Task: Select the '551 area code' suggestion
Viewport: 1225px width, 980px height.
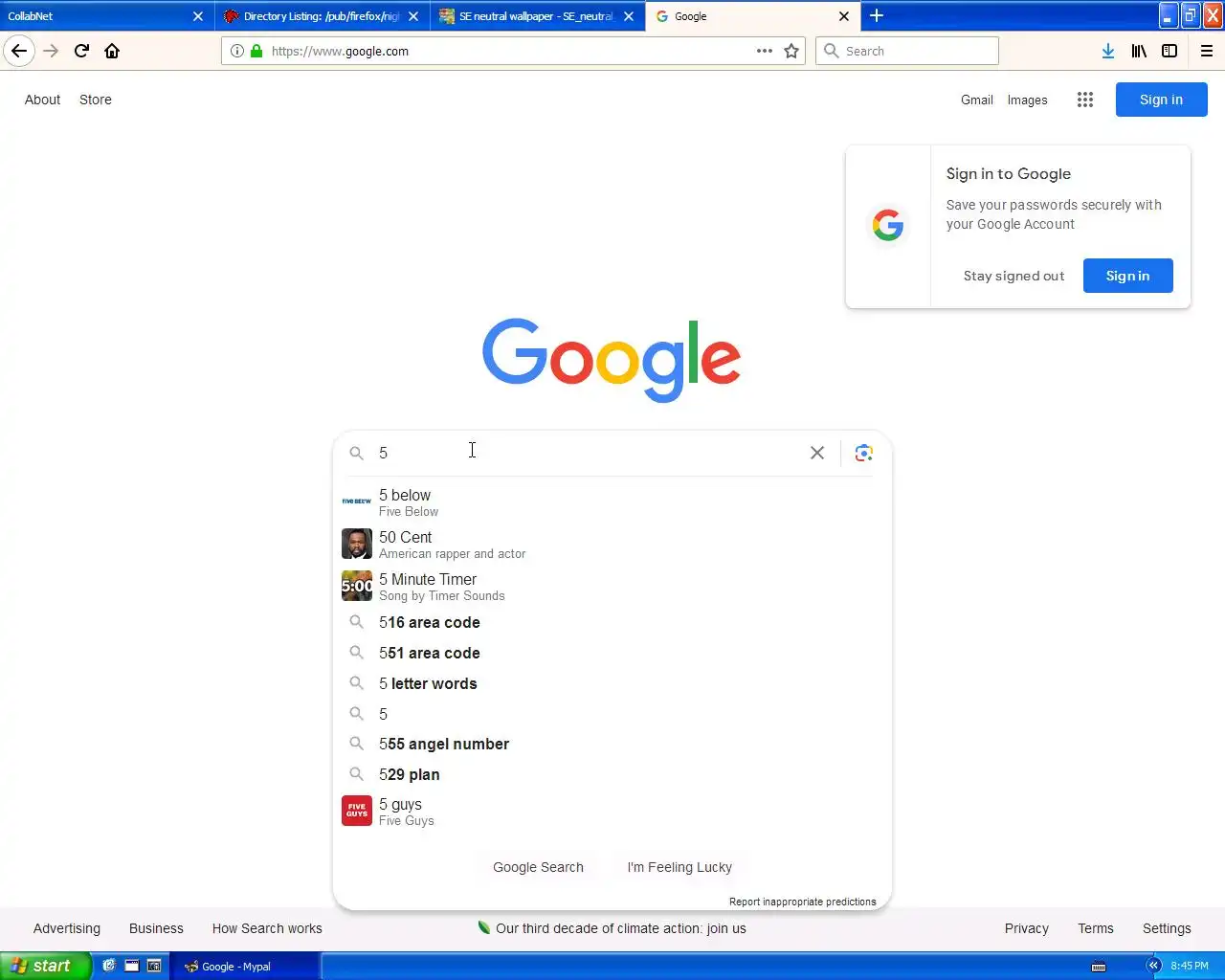Action: tap(612, 653)
